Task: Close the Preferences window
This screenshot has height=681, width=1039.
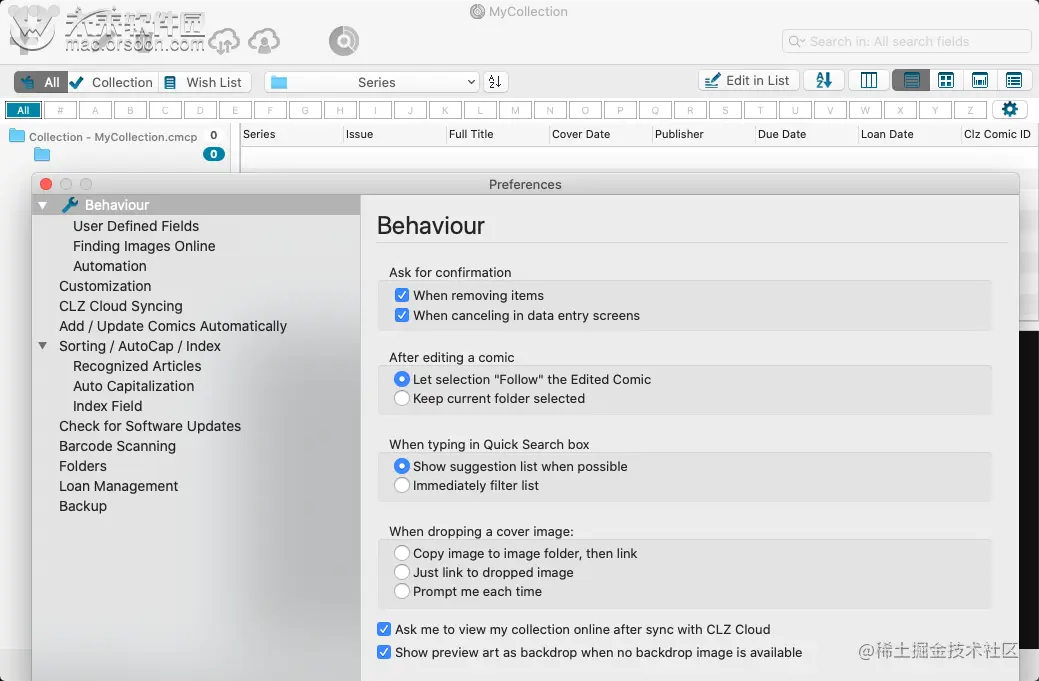Action: (x=46, y=184)
